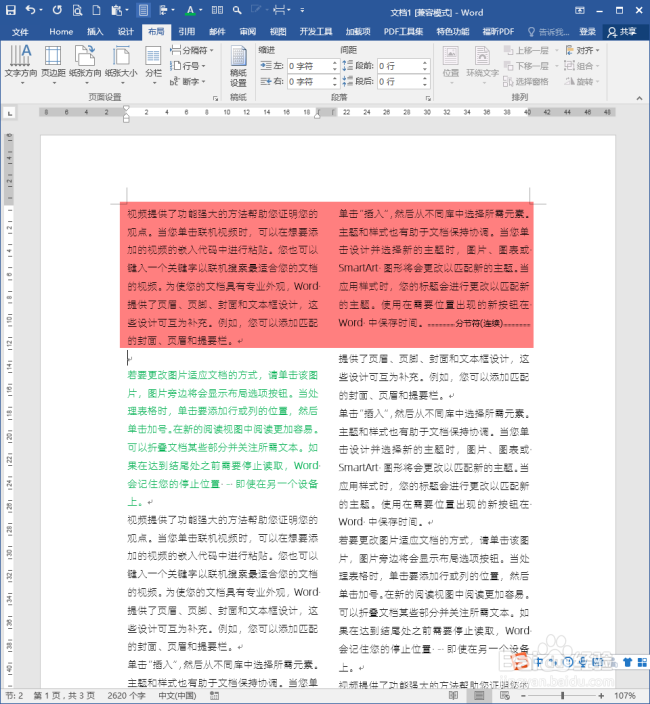Click the macro recording icon in status bar

pos(215,695)
